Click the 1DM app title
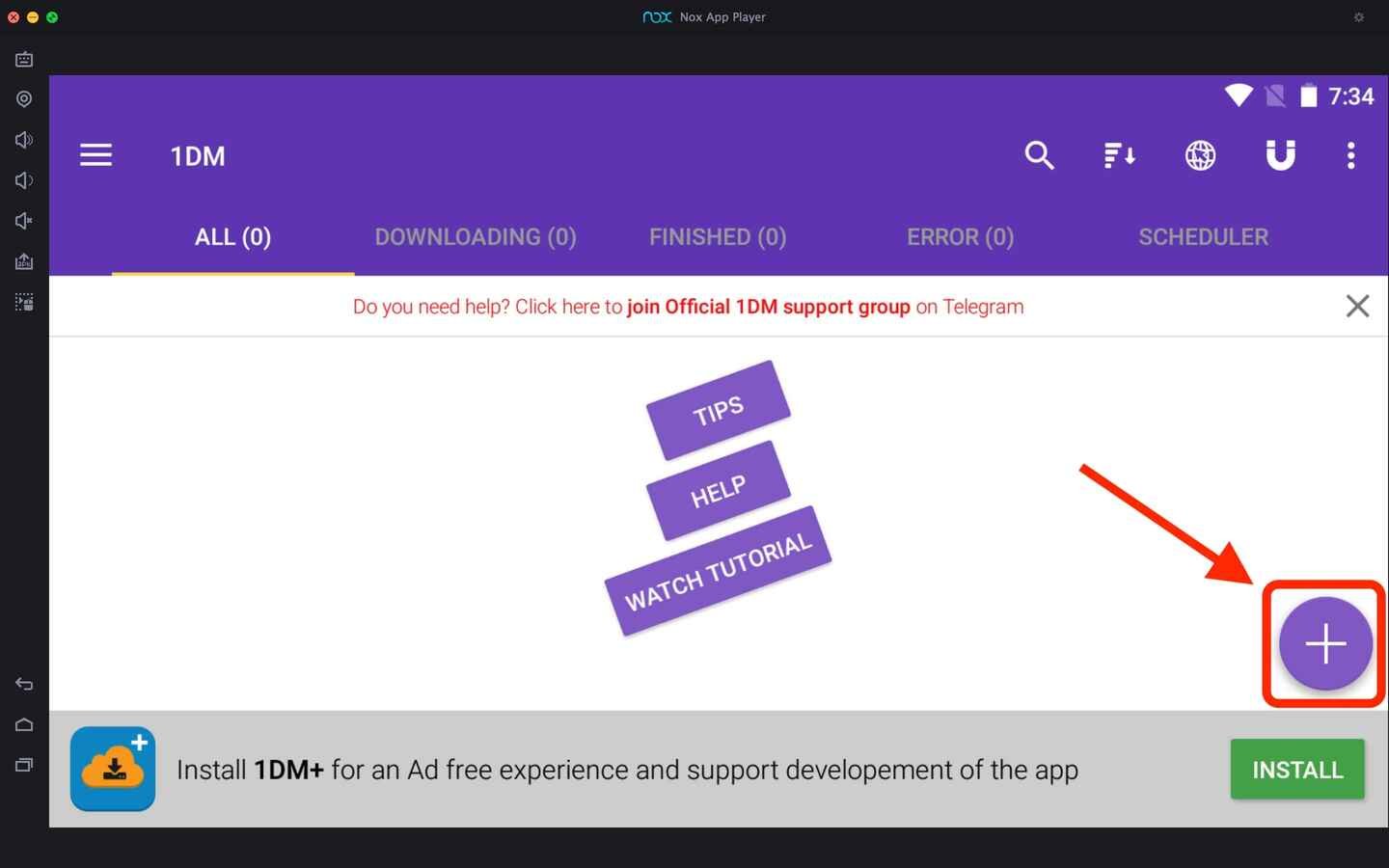Screen dimensions: 1389x868 [198, 156]
